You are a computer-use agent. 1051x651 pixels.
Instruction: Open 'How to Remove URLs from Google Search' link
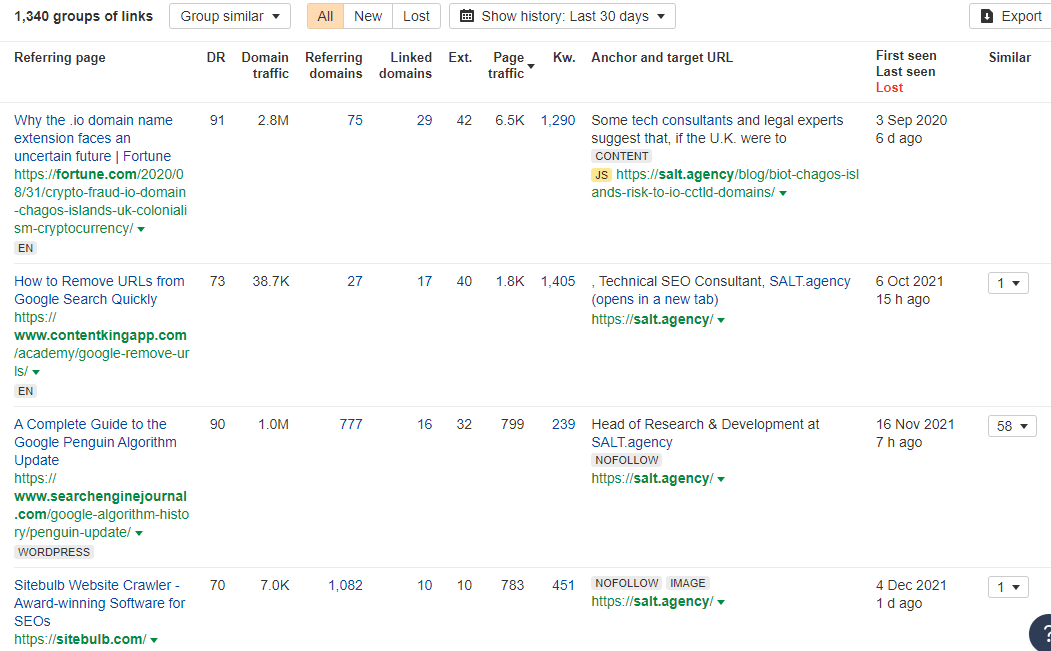tap(99, 290)
